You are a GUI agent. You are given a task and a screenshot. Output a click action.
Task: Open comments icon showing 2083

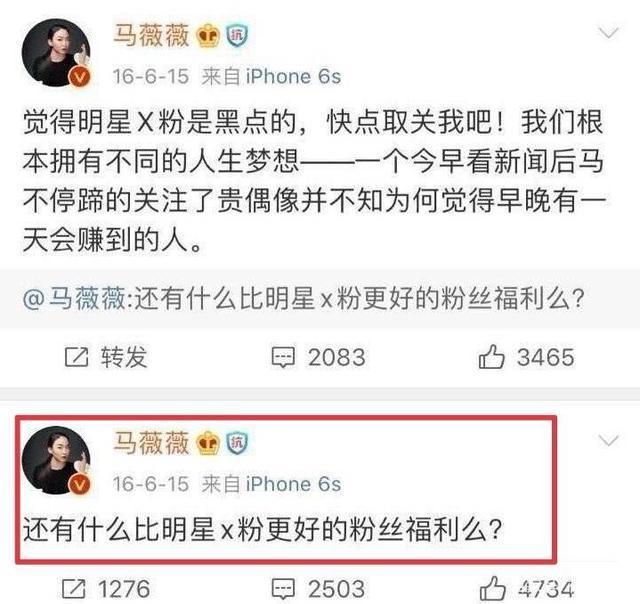tap(283, 358)
